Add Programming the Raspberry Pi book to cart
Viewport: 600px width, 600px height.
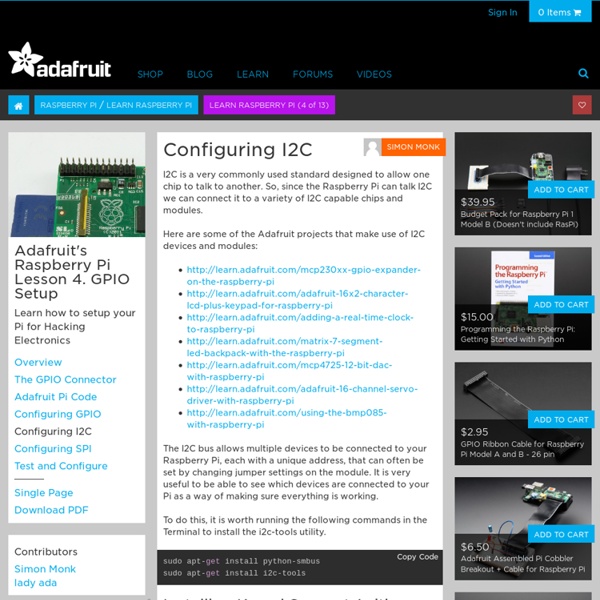click(x=561, y=305)
